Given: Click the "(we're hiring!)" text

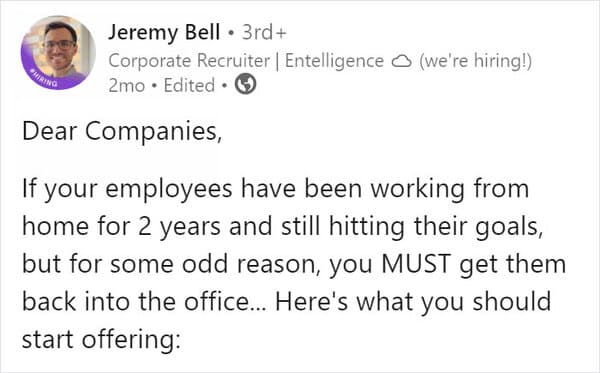Looking at the screenshot, I should click(476, 61).
